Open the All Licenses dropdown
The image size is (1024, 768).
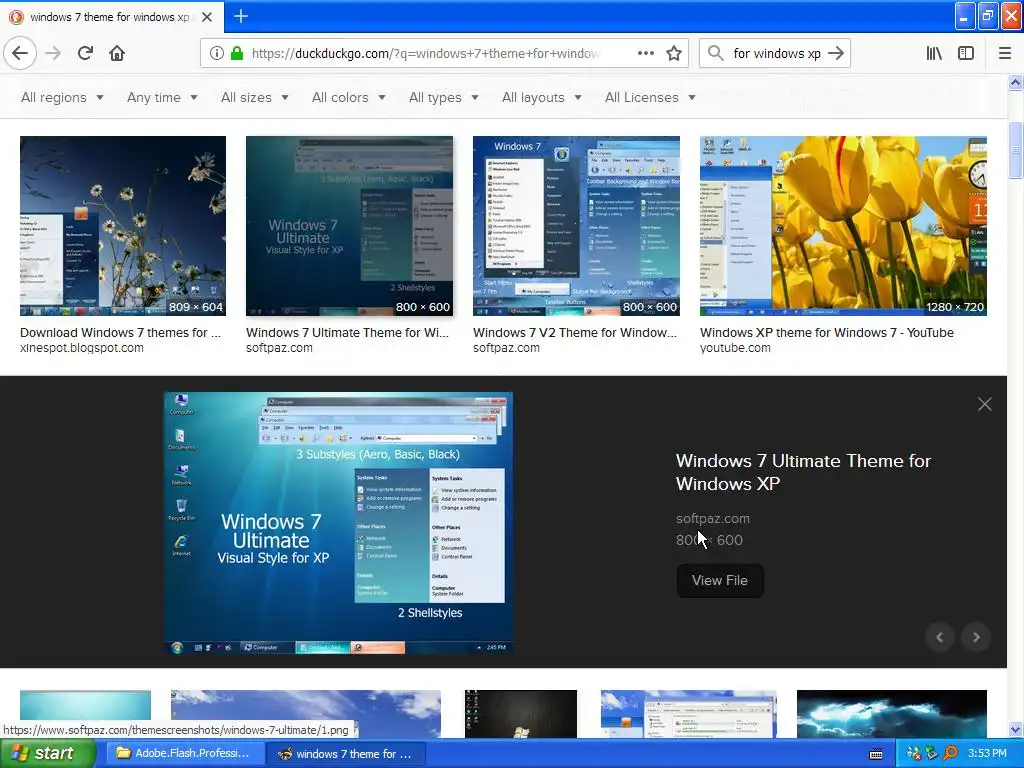(x=650, y=97)
